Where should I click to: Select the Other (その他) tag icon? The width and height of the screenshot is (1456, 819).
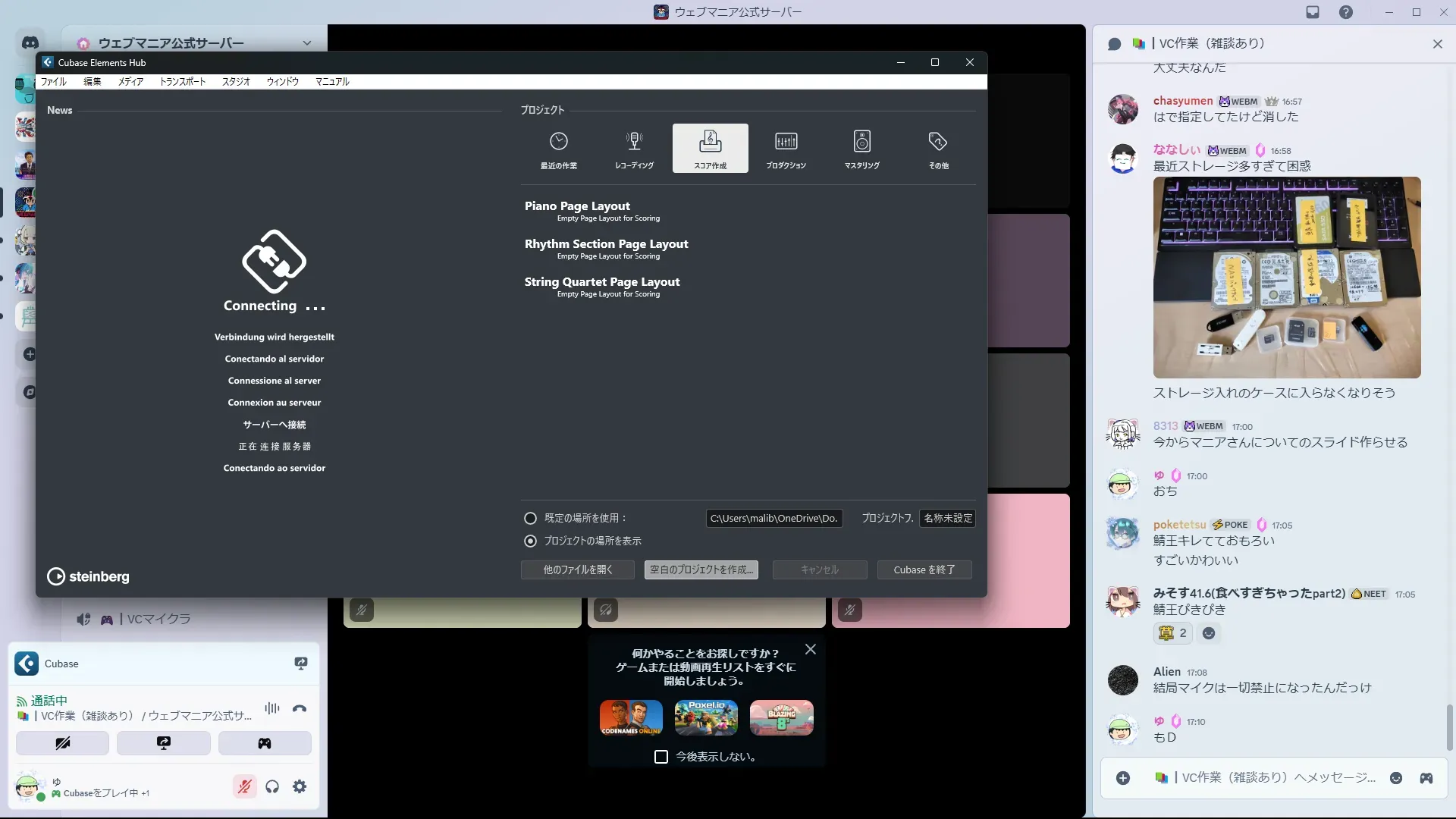[x=938, y=148]
